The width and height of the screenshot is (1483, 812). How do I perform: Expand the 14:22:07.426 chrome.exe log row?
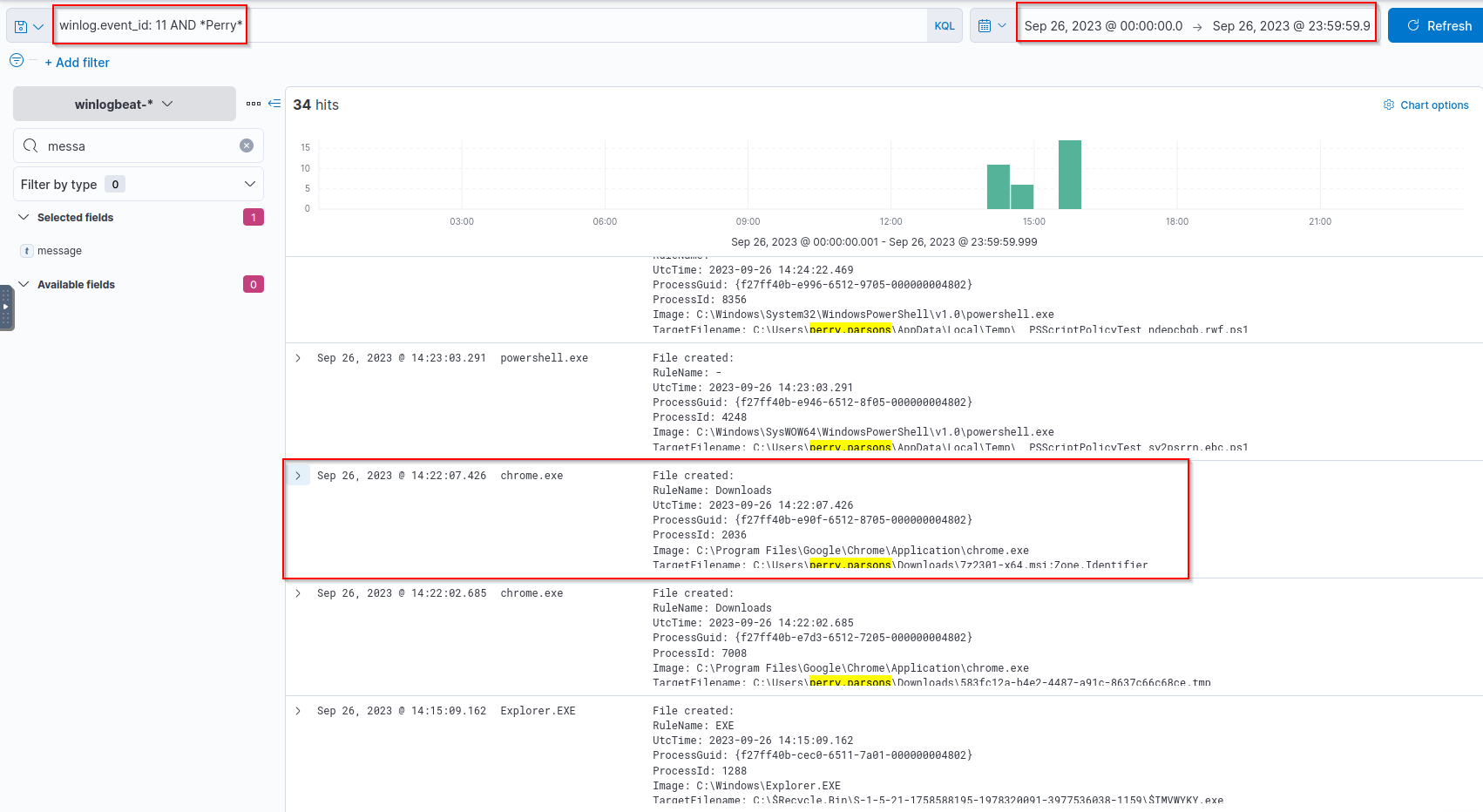(x=298, y=476)
